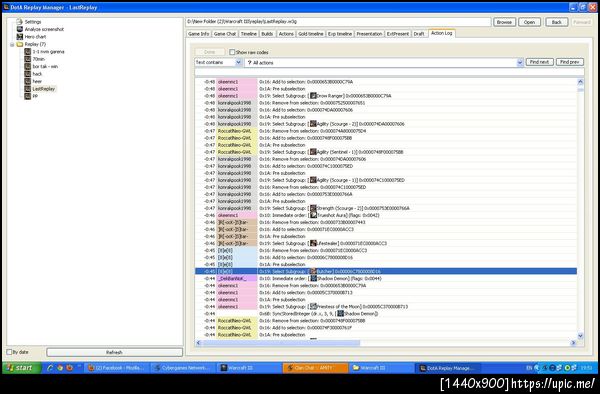Screen dimensions: 600x394
Task: Toggle the By date checkbox
Action: pyautogui.click(x=9, y=352)
